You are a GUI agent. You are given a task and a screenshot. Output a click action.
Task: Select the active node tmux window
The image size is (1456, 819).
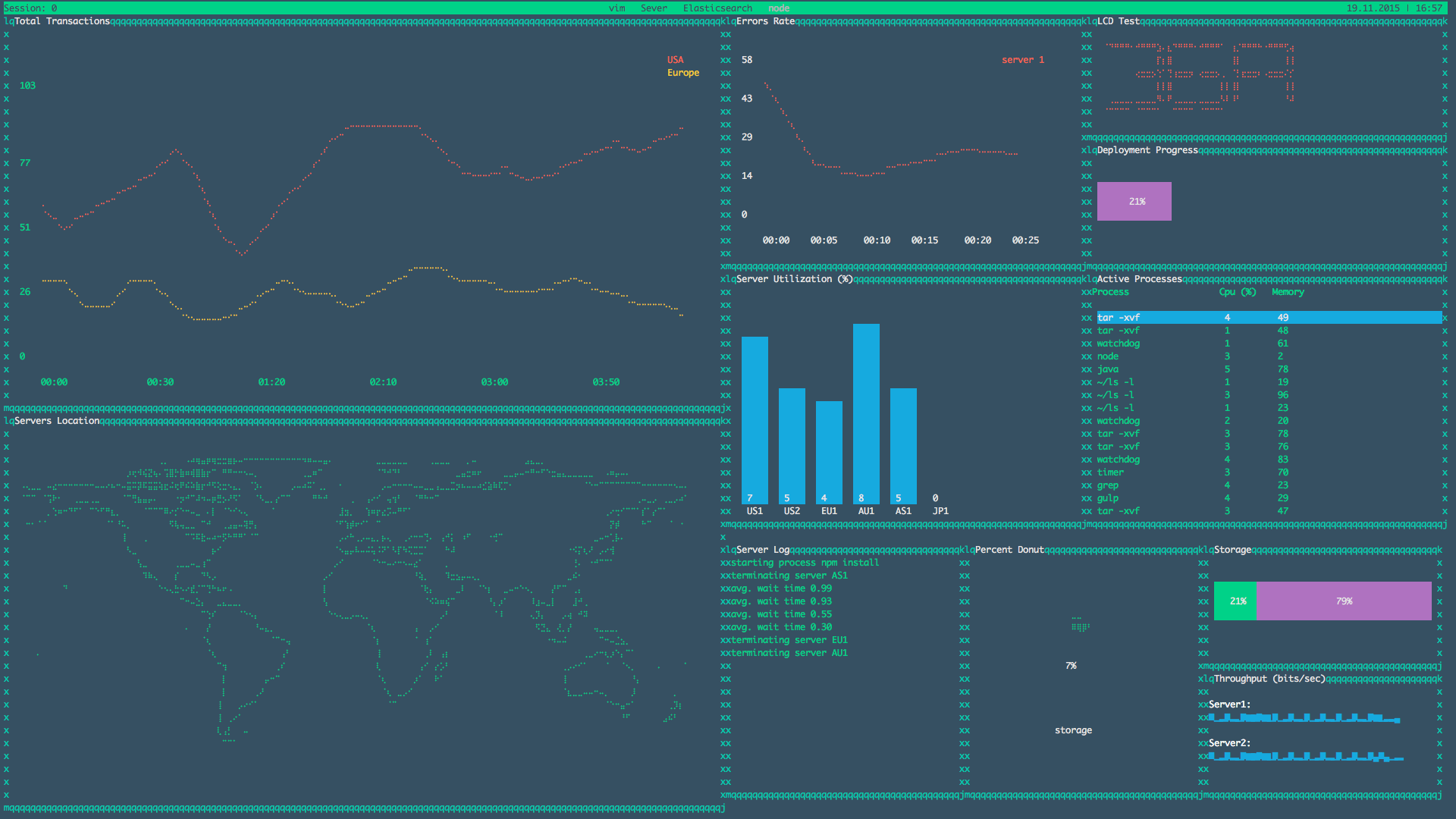pos(779,8)
